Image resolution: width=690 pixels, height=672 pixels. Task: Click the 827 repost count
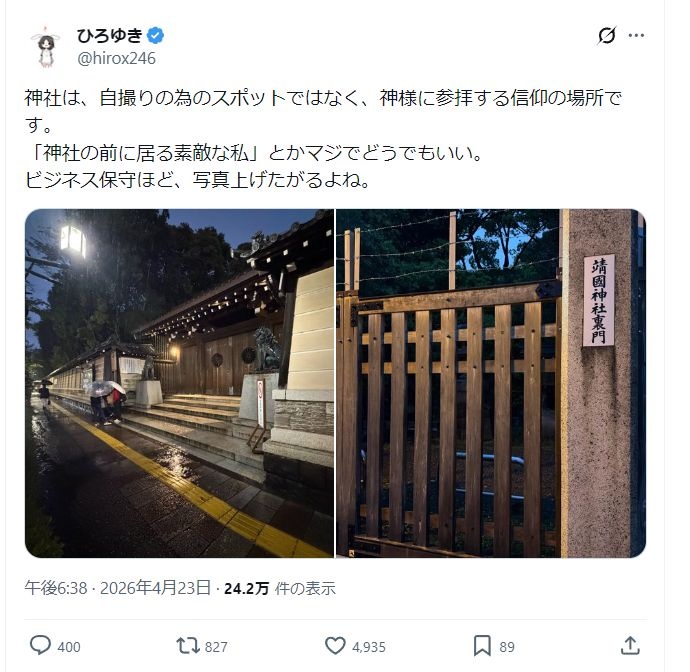pos(216,647)
